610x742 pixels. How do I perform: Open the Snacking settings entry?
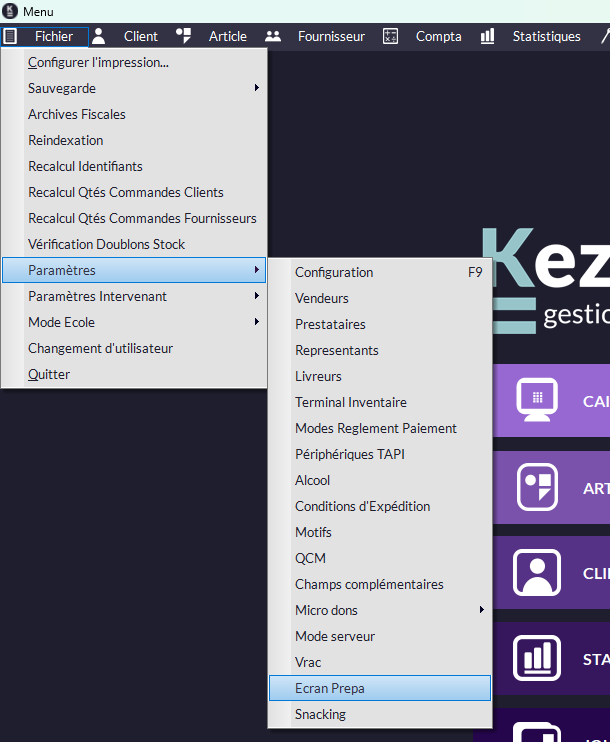point(320,714)
